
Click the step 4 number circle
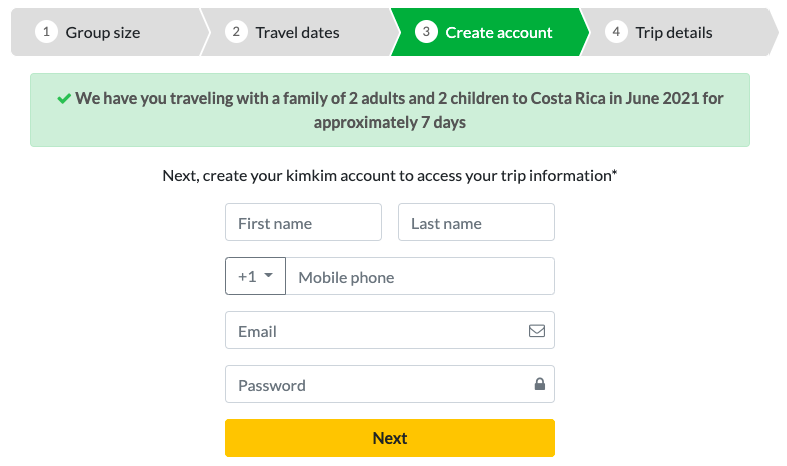point(616,32)
